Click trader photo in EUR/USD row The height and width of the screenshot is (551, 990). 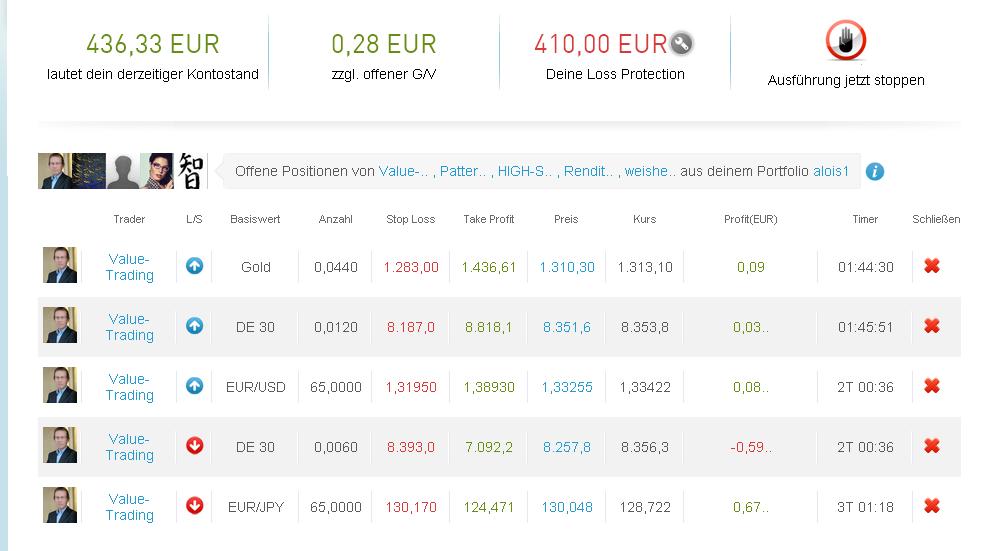60,386
